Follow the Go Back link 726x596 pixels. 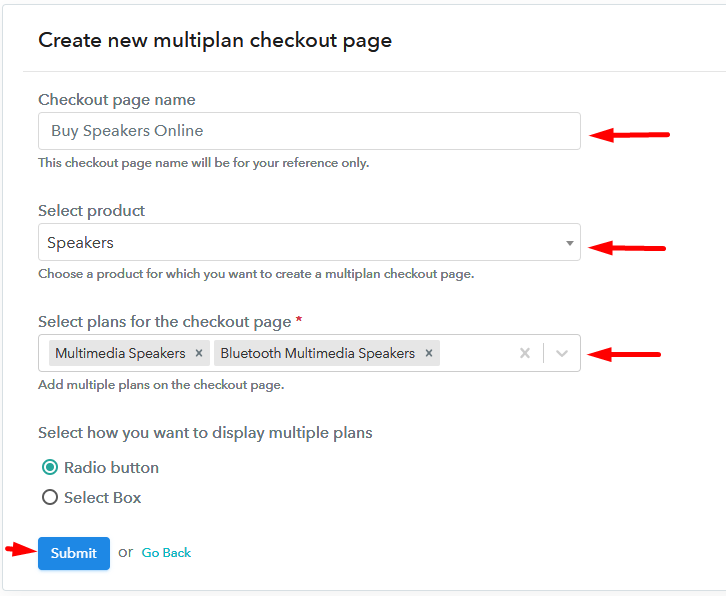point(166,553)
